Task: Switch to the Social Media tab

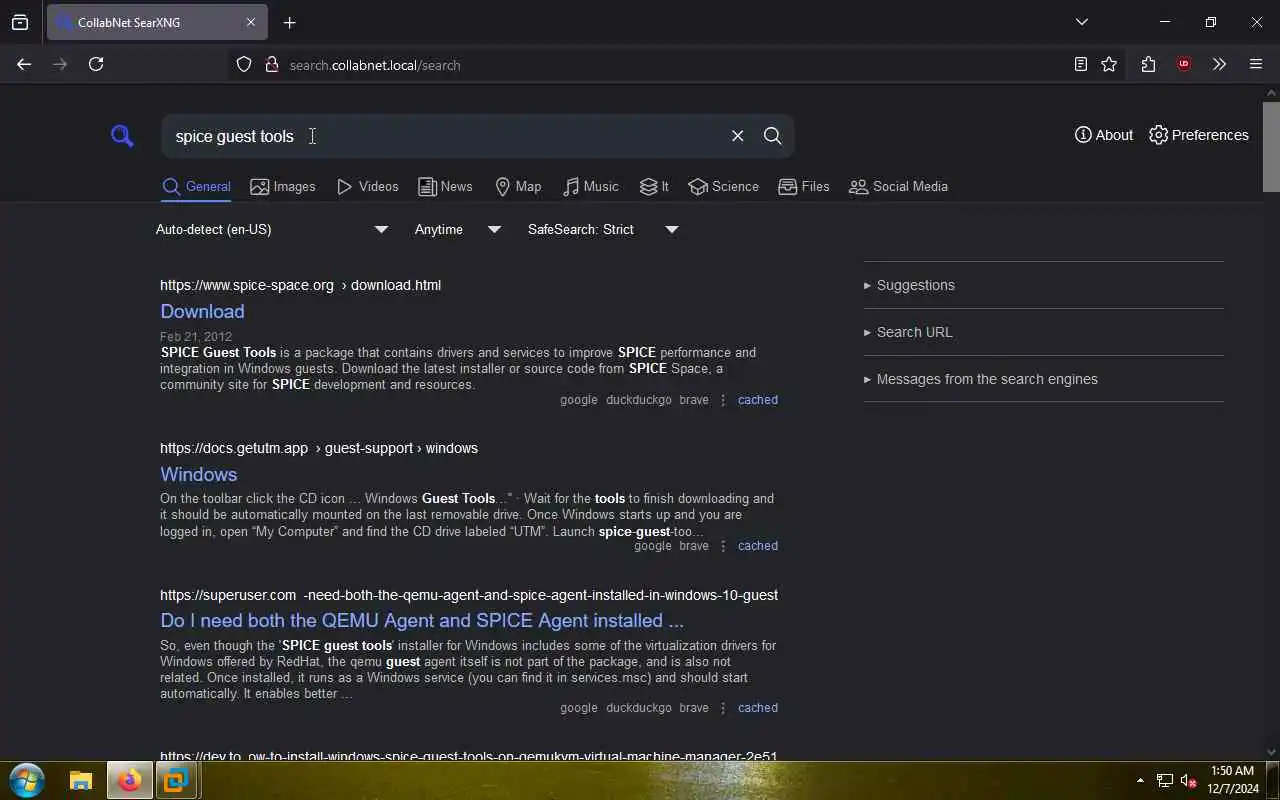Action: (898, 186)
